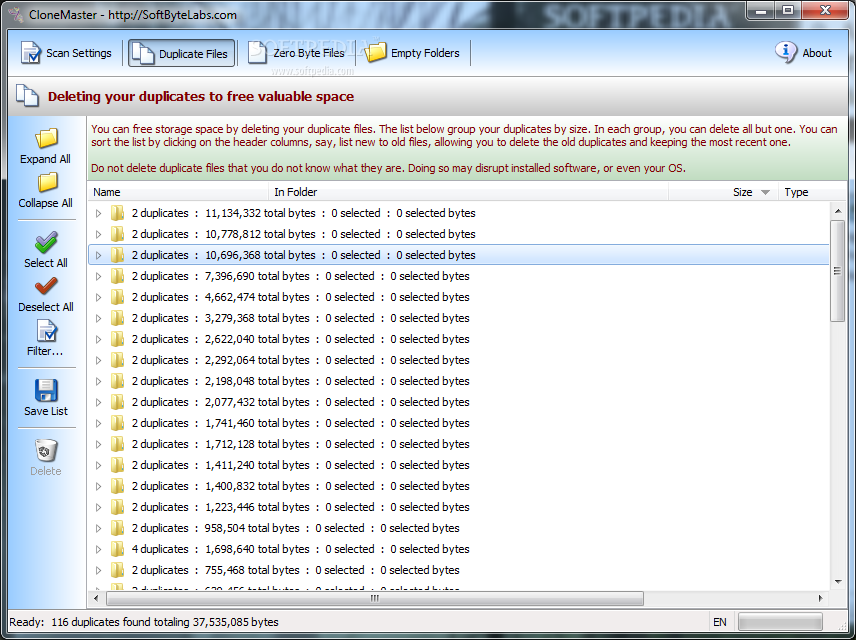Image resolution: width=856 pixels, height=640 pixels.
Task: Expand the 2,198,048 total bytes group
Action: click(x=99, y=382)
